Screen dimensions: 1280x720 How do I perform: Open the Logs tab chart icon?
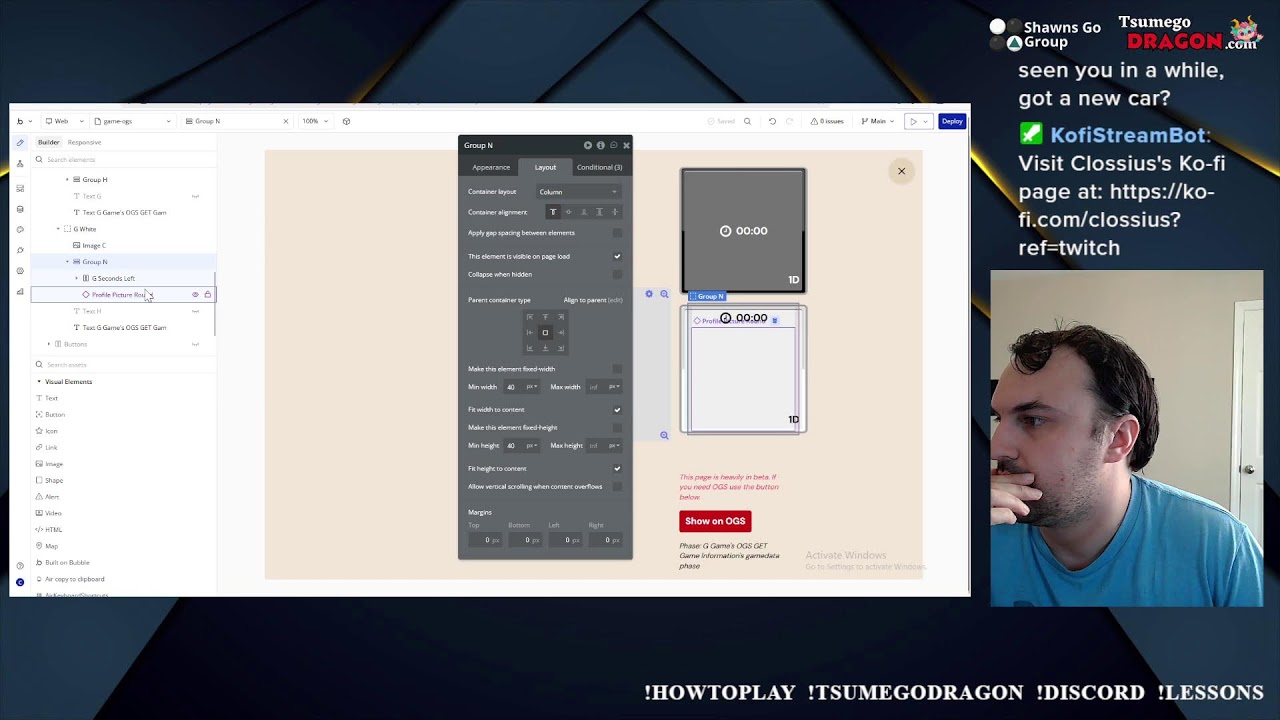[x=20, y=292]
